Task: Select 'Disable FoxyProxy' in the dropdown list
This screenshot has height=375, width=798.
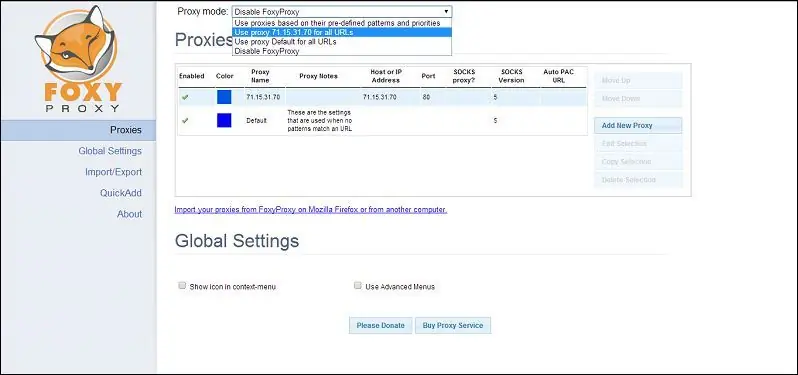Action: pyautogui.click(x=341, y=51)
